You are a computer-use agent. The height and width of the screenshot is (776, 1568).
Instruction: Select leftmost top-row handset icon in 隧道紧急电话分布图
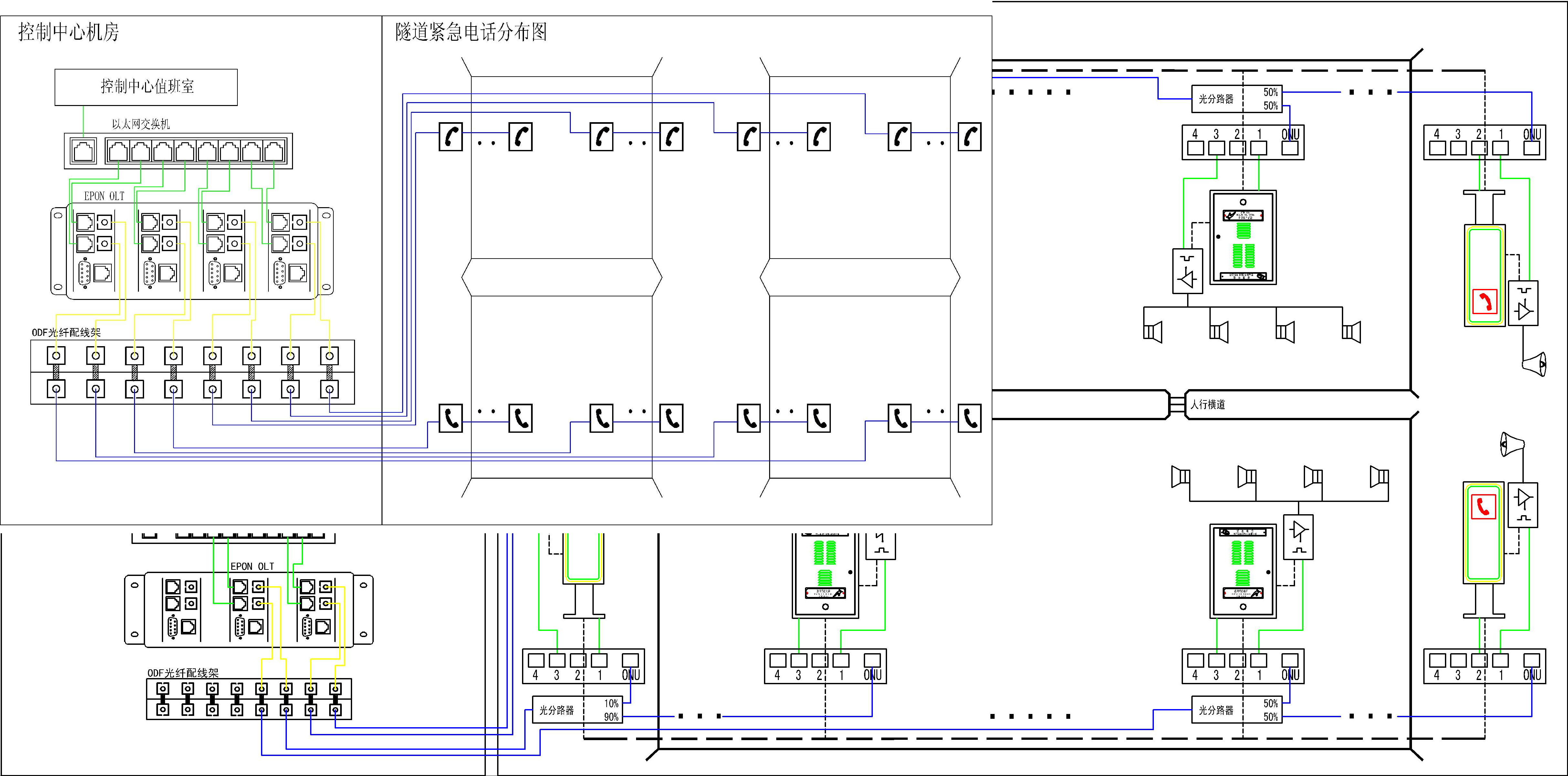click(451, 137)
